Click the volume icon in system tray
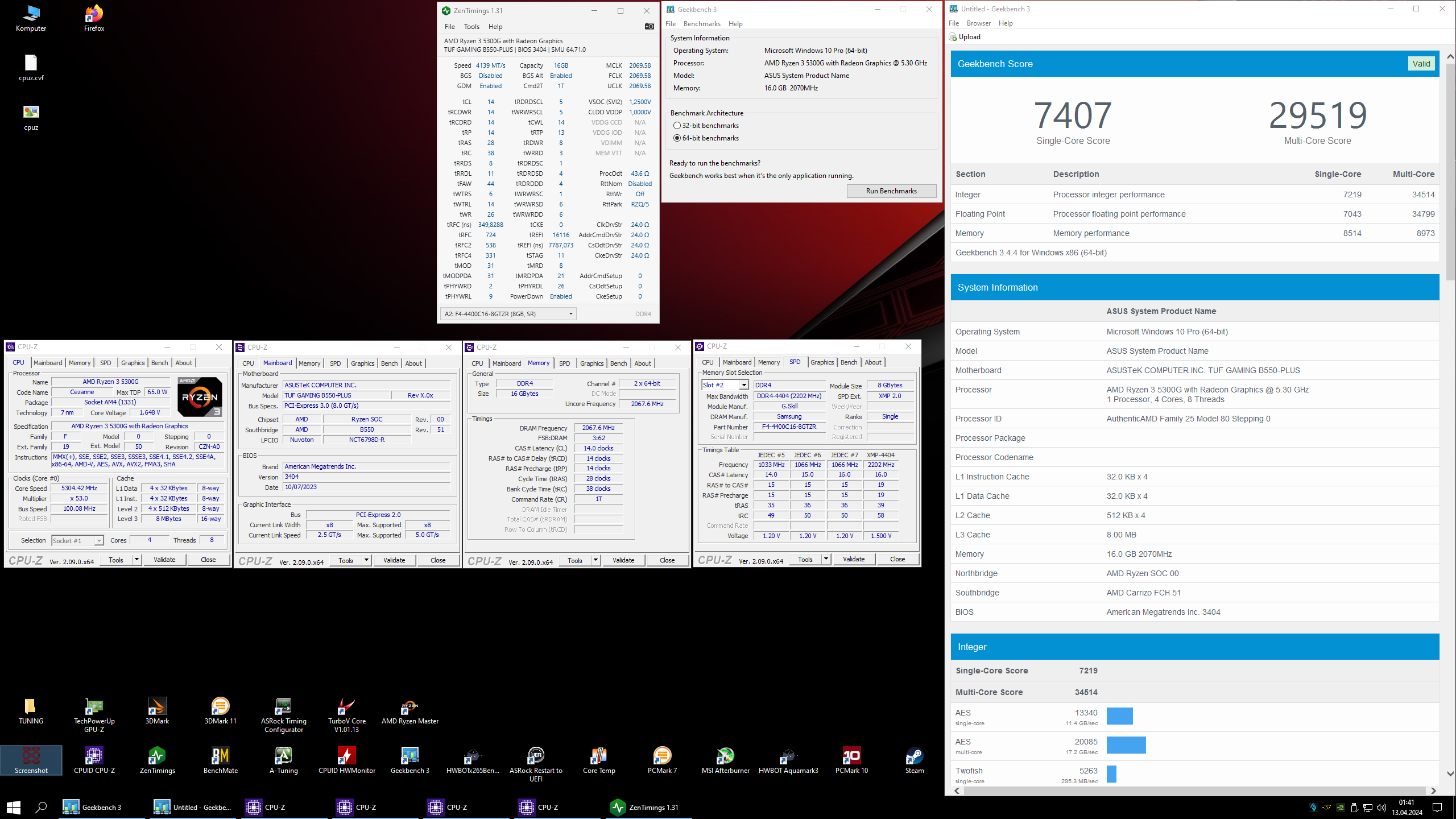This screenshot has height=819, width=1456. 1381,807
